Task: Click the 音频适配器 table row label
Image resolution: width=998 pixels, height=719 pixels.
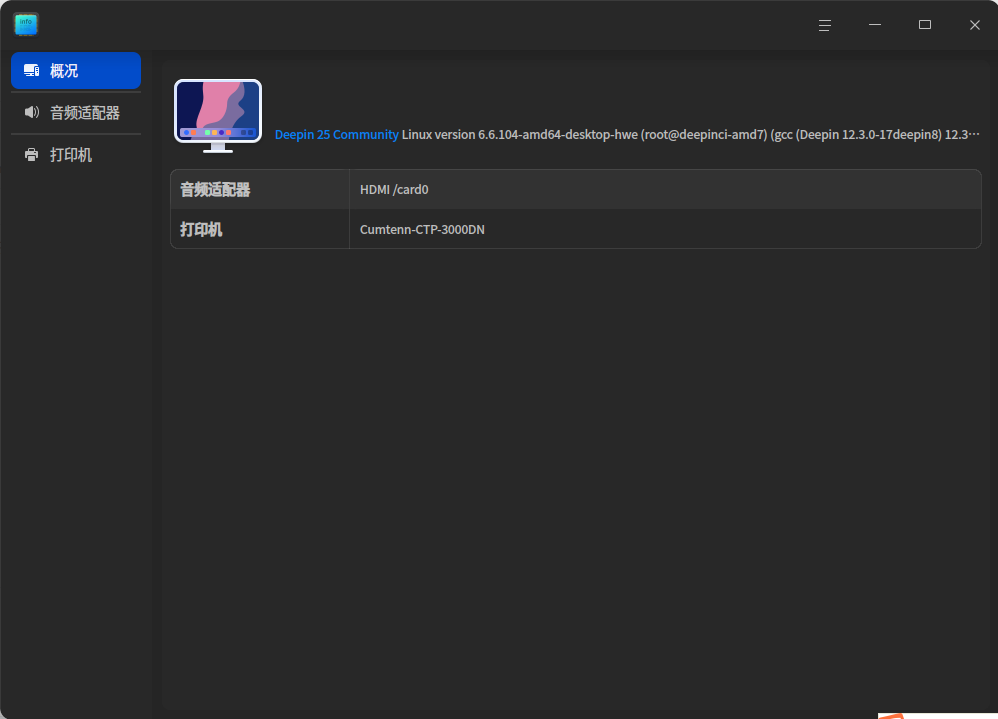Action: [215, 190]
